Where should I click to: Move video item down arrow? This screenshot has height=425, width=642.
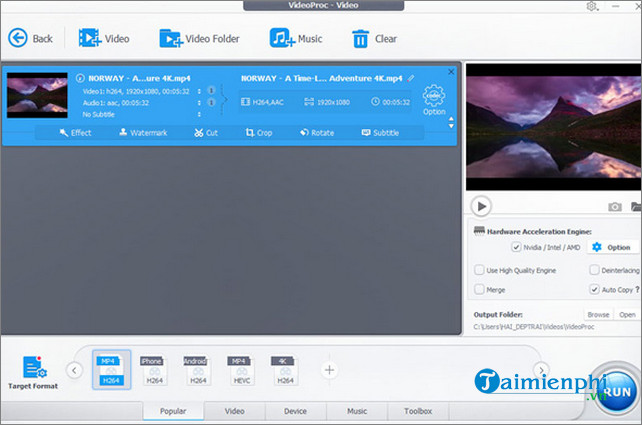click(451, 126)
